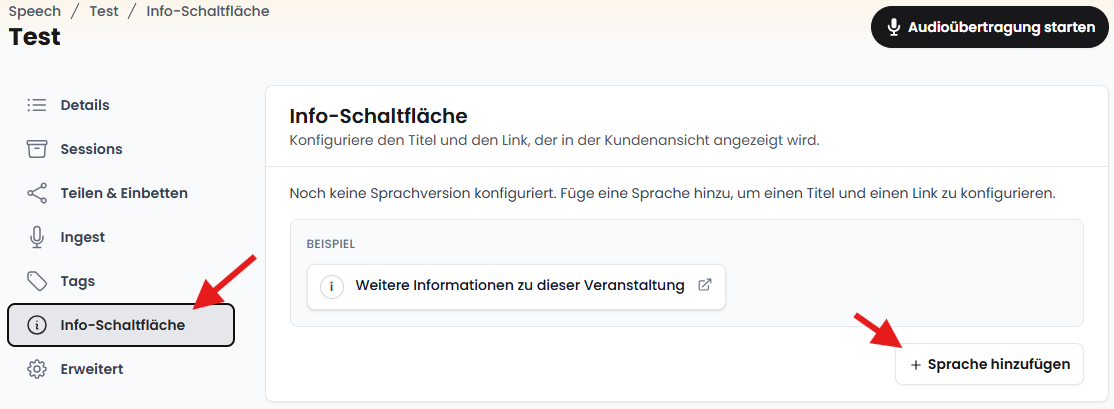Click the plus icon before Sprache hinzufügen
Viewport: 1114px width, 409px height.
pyautogui.click(x=916, y=365)
